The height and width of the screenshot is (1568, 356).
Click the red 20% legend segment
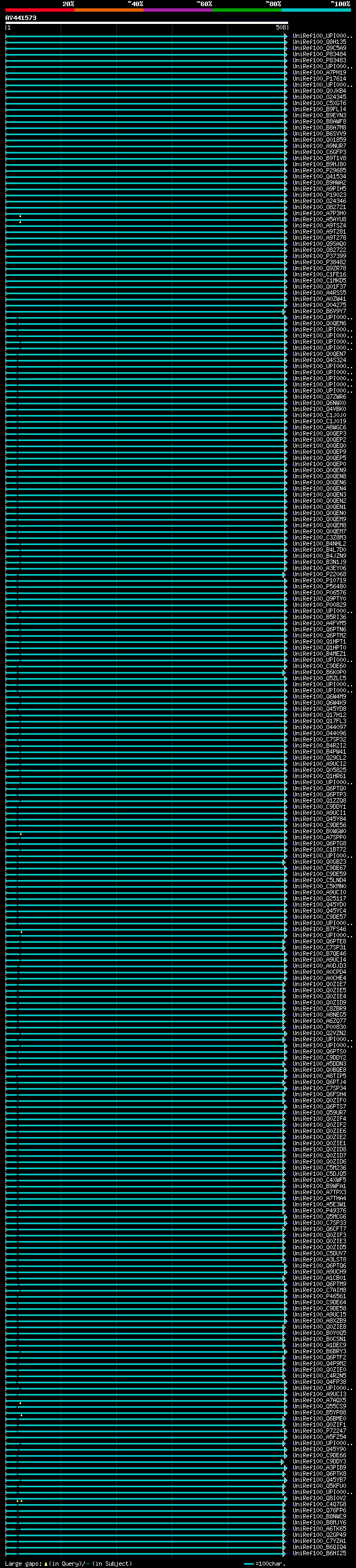click(40, 10)
